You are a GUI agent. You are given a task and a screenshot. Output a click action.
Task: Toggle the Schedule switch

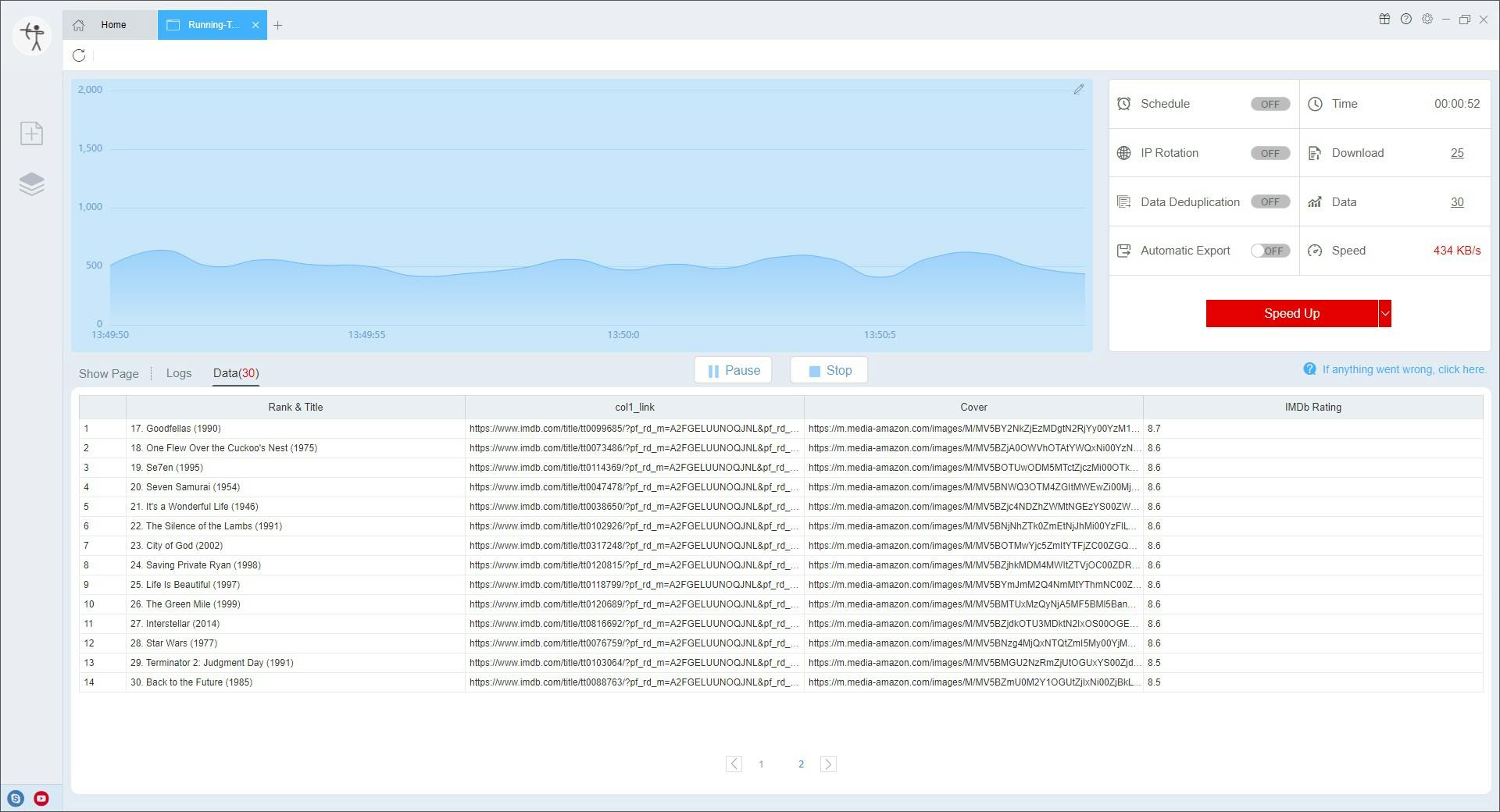[1270, 104]
